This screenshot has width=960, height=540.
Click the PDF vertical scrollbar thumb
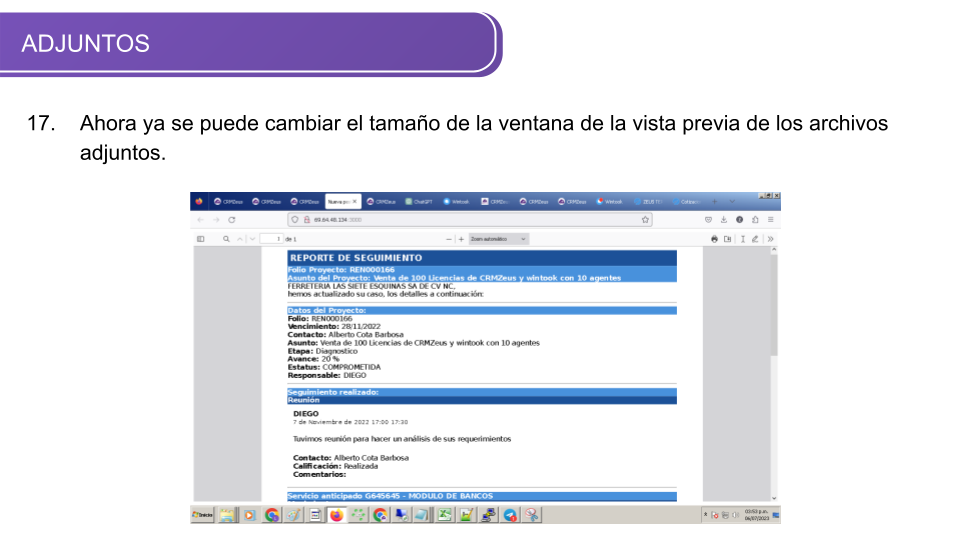[x=774, y=305]
